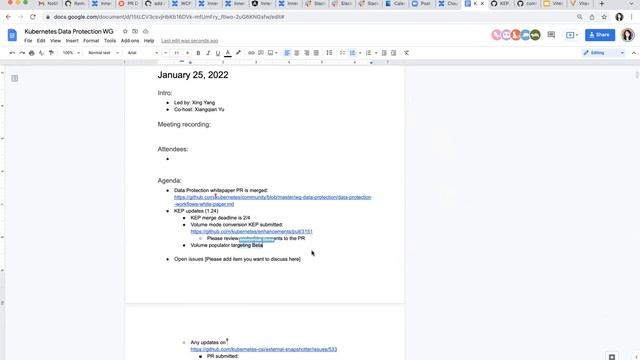
Task: Expand the image insert dropdown arrow
Action: point(276,53)
